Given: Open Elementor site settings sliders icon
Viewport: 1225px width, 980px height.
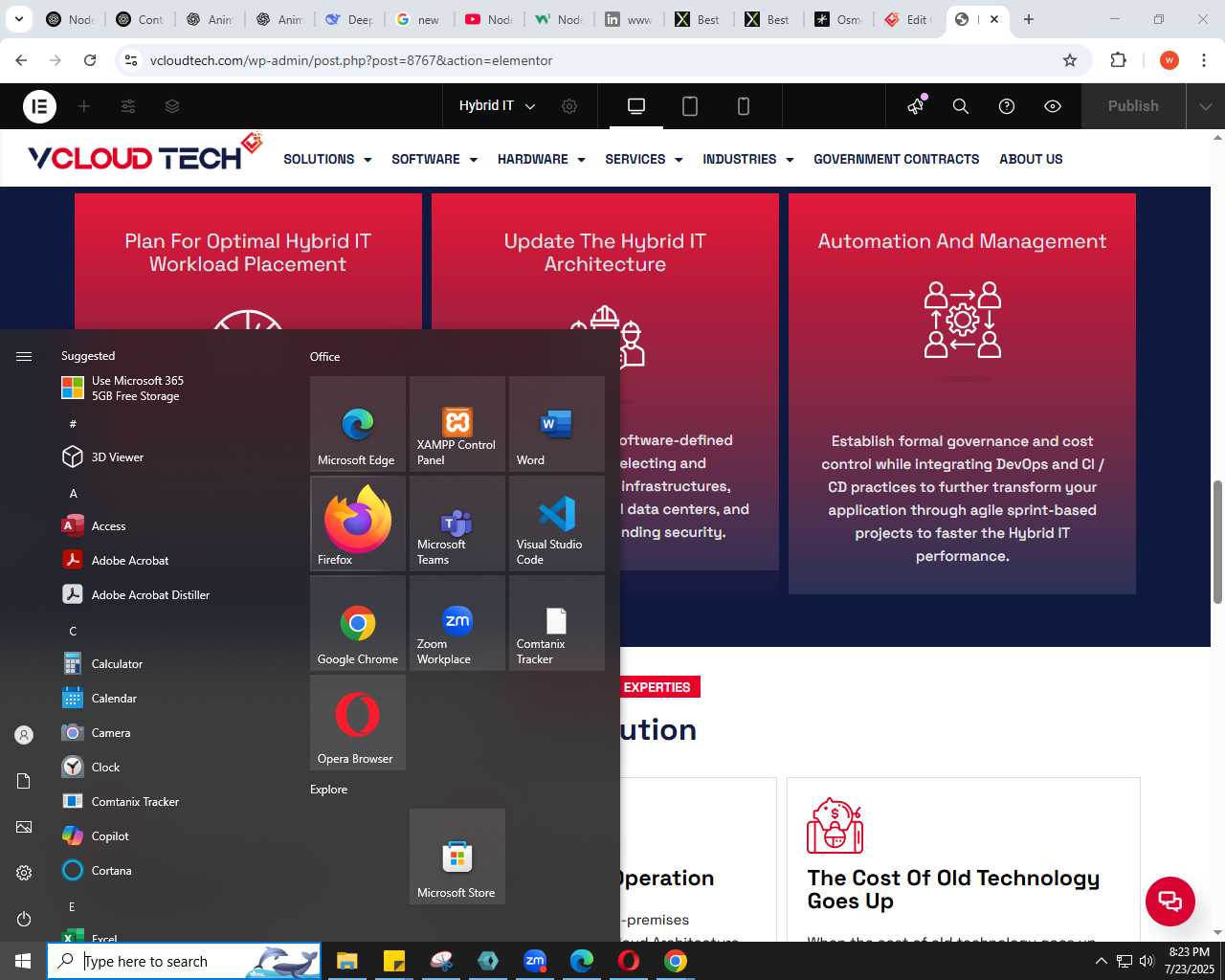Looking at the screenshot, I should [x=128, y=106].
